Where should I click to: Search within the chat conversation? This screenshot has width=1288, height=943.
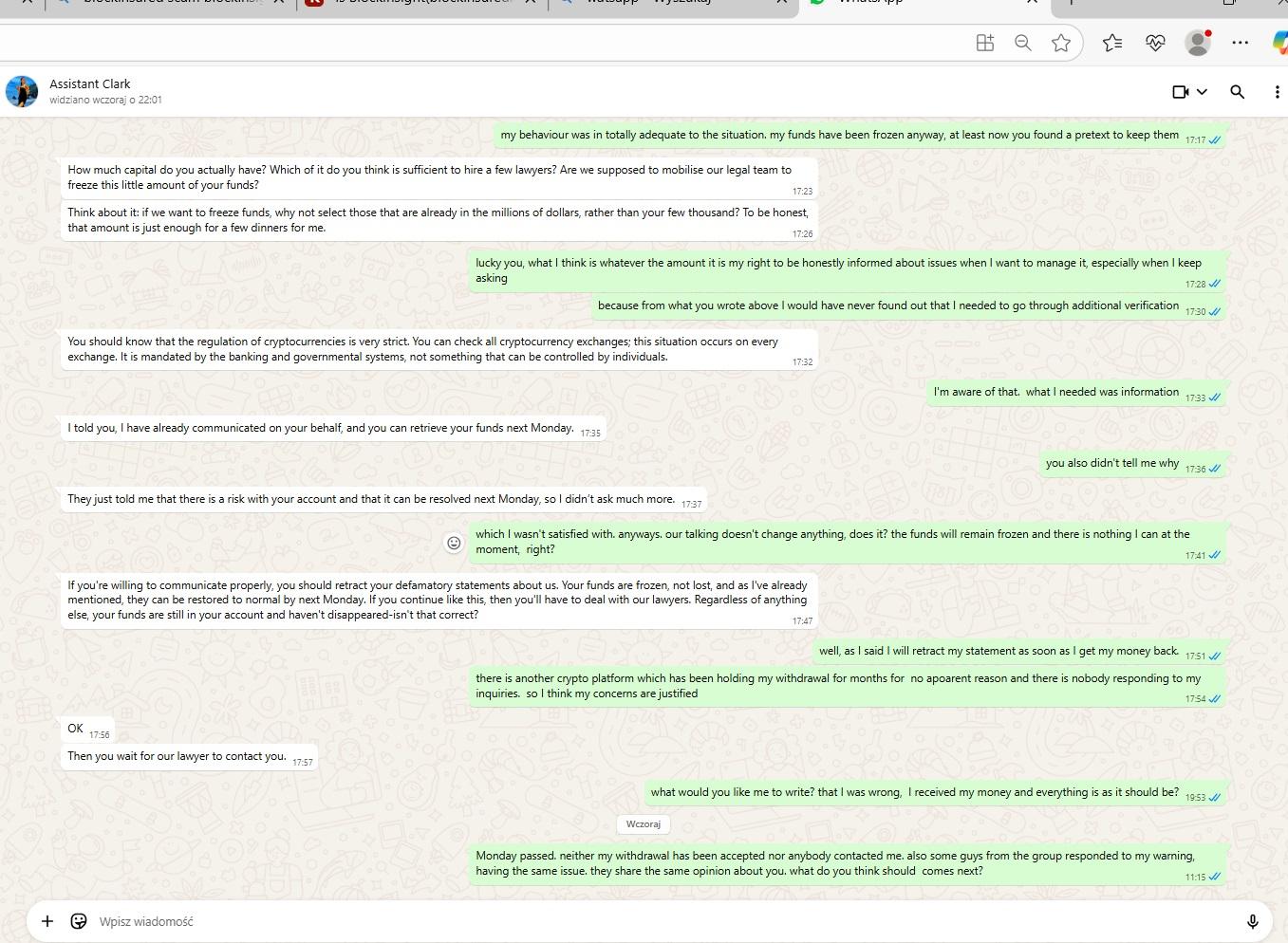click(1237, 92)
